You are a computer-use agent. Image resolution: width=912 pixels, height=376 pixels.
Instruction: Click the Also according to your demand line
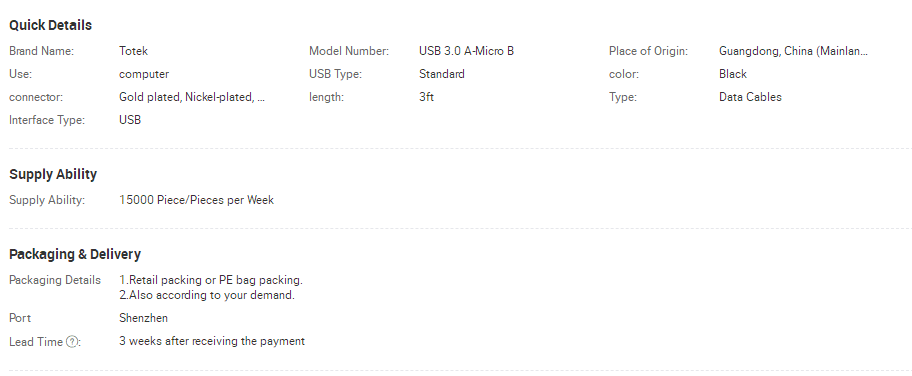pyautogui.click(x=207, y=295)
